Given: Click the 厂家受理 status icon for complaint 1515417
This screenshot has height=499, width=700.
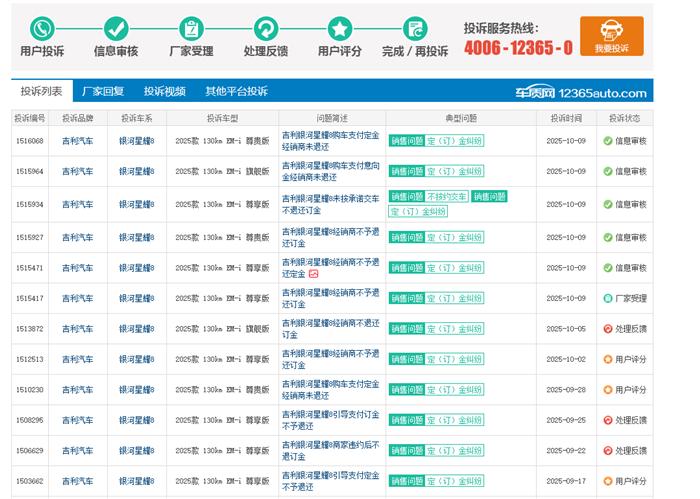Looking at the screenshot, I should (608, 298).
